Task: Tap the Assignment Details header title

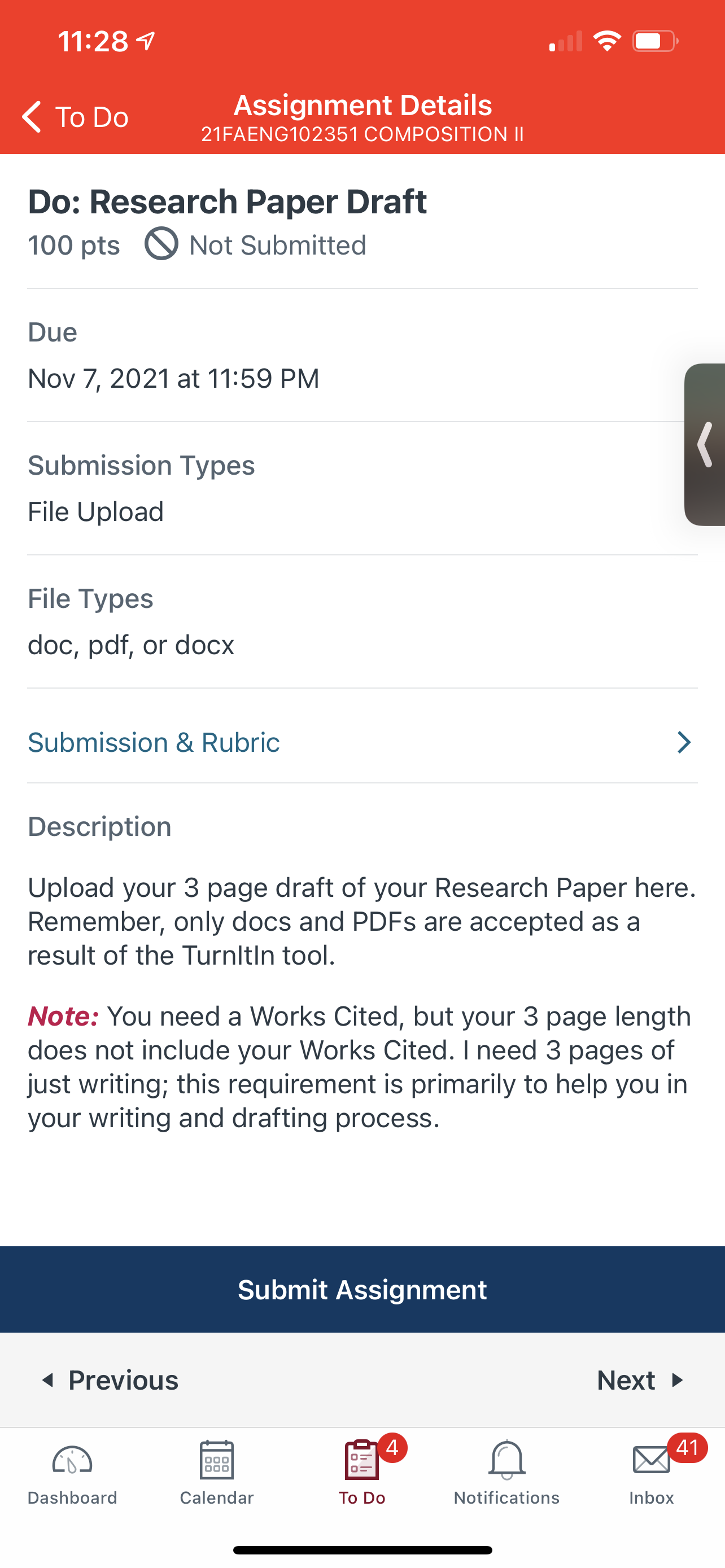Action: pos(363,106)
